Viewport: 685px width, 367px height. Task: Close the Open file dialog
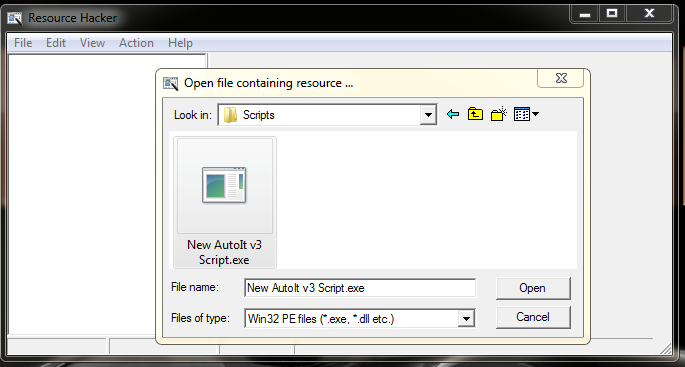(x=561, y=78)
